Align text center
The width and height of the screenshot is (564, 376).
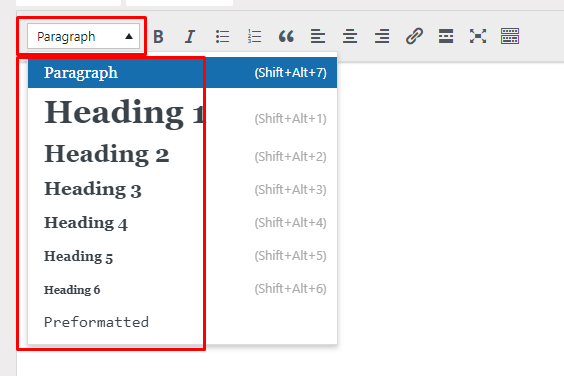[350, 36]
